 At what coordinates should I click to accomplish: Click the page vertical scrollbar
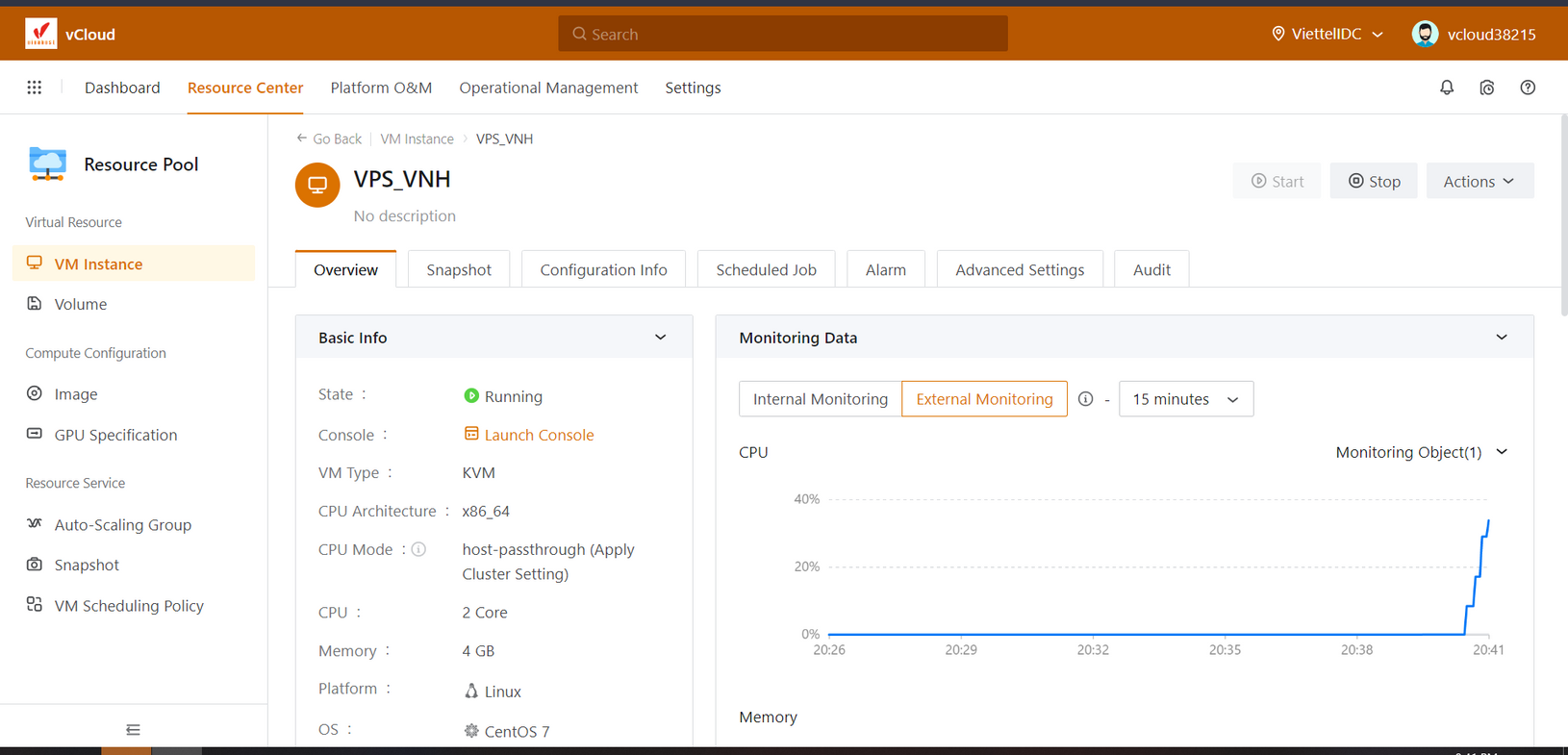point(1563,216)
